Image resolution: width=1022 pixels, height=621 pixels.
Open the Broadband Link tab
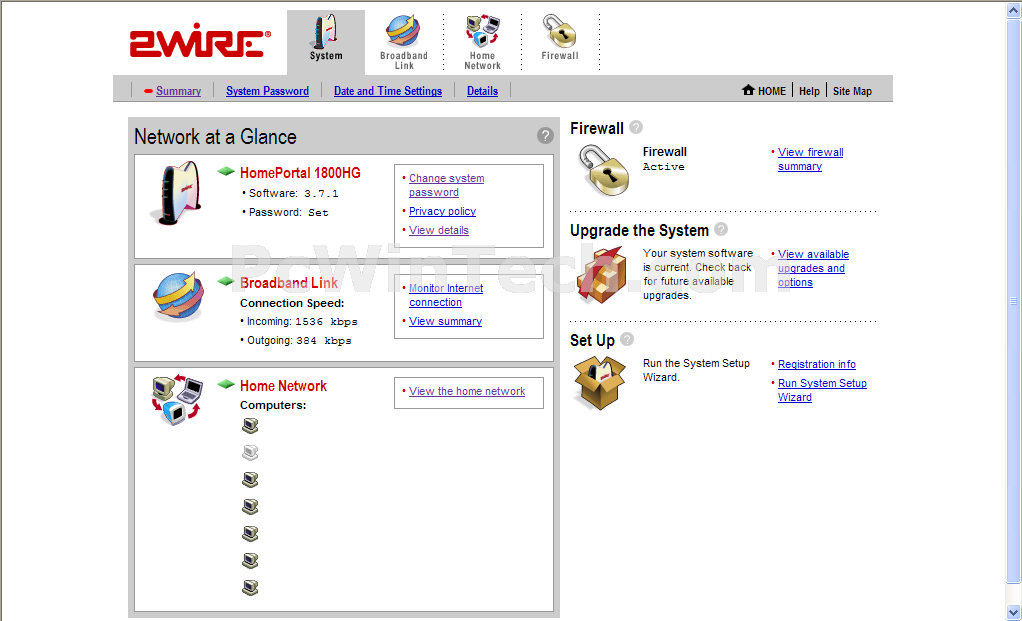tap(403, 42)
